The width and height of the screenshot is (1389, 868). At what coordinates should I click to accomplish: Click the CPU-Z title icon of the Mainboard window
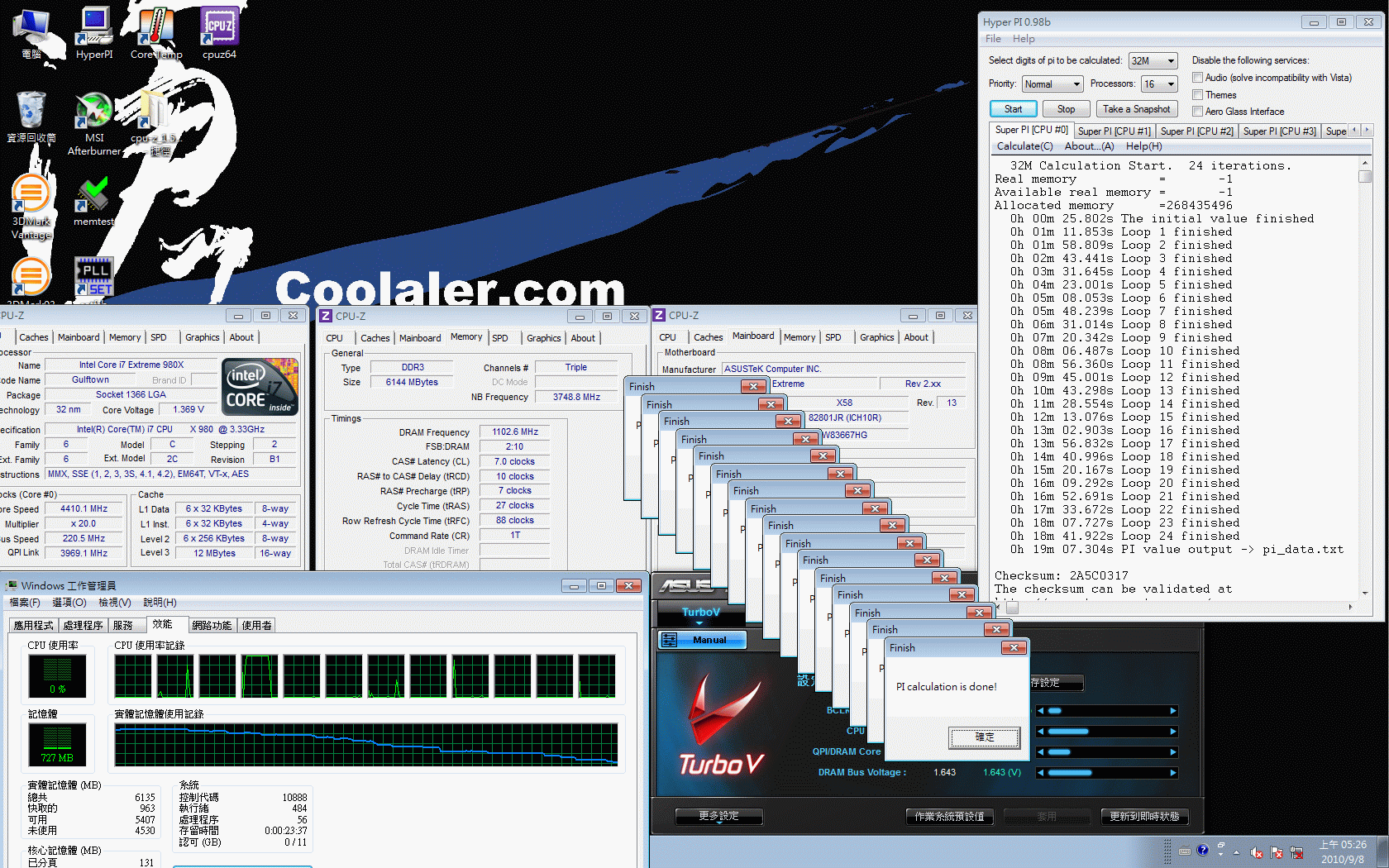(x=659, y=315)
